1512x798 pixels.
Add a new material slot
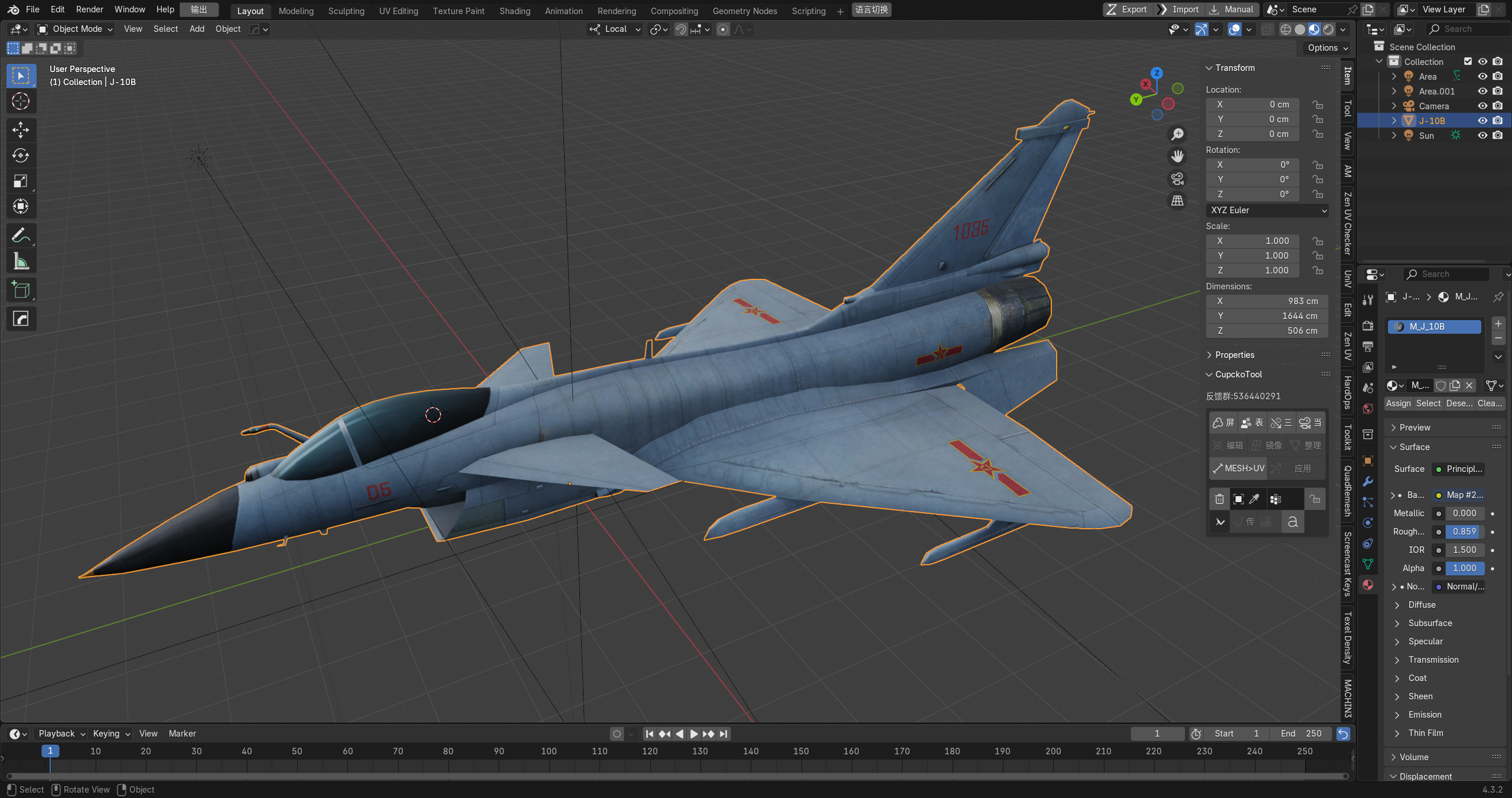[1498, 324]
